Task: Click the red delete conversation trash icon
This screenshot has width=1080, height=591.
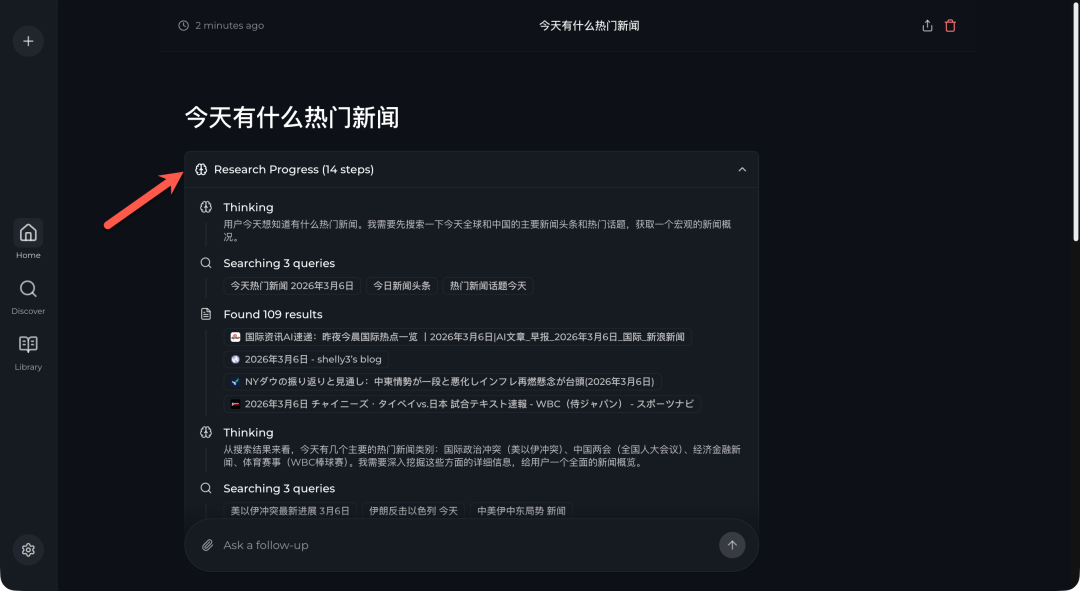Action: tap(949, 25)
